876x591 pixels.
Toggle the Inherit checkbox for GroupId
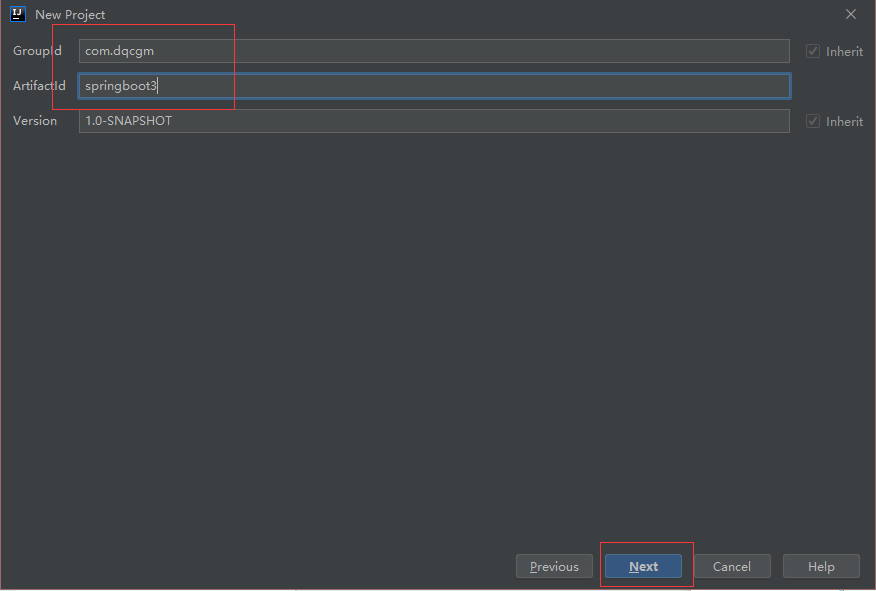[812, 51]
